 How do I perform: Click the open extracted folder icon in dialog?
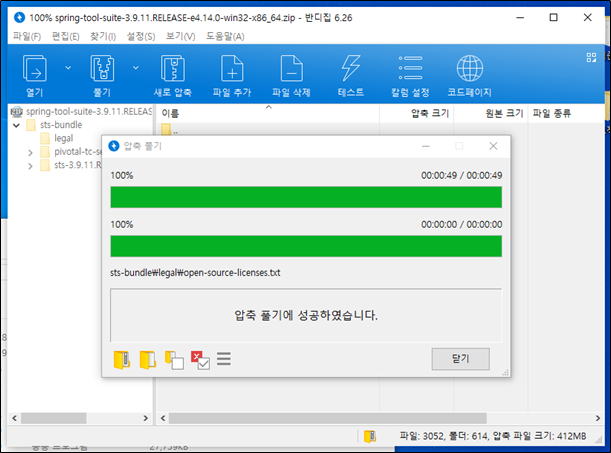pyautogui.click(x=148, y=360)
